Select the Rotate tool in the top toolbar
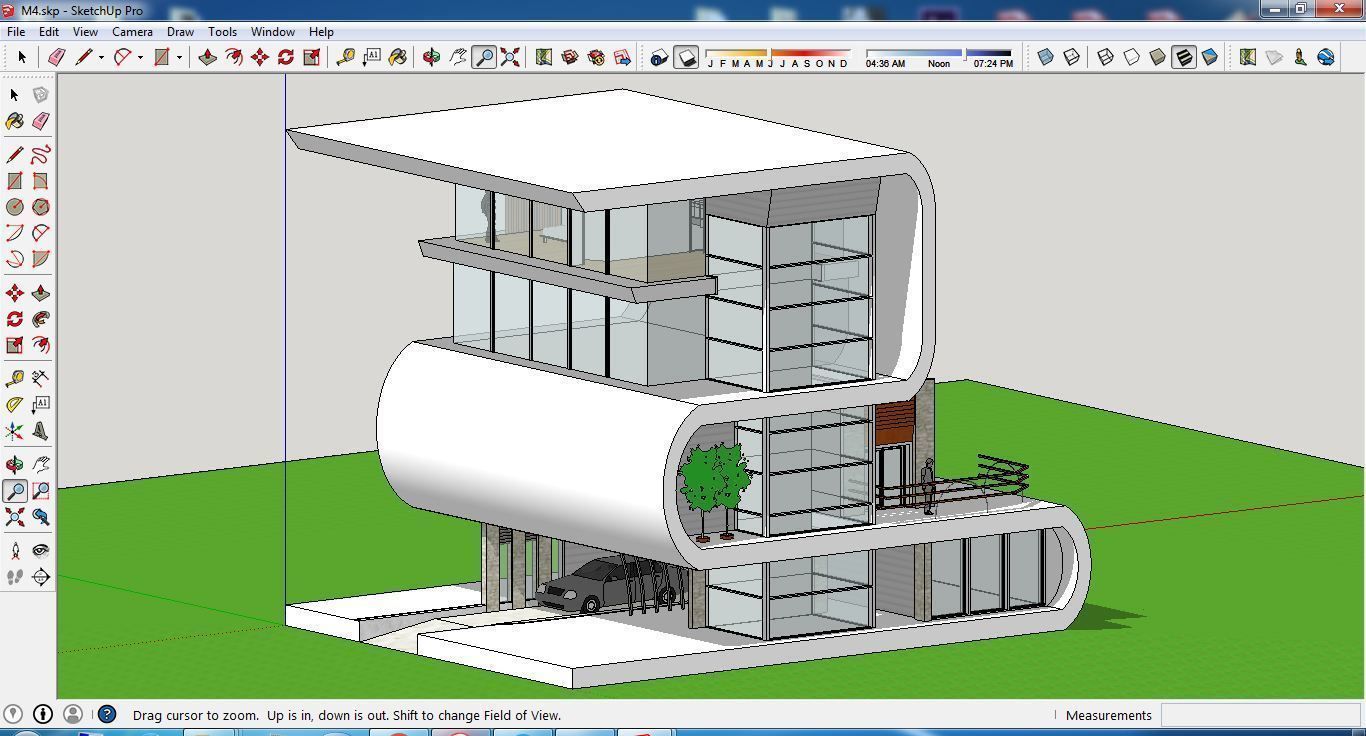The height and width of the screenshot is (736, 1366). tap(286, 57)
